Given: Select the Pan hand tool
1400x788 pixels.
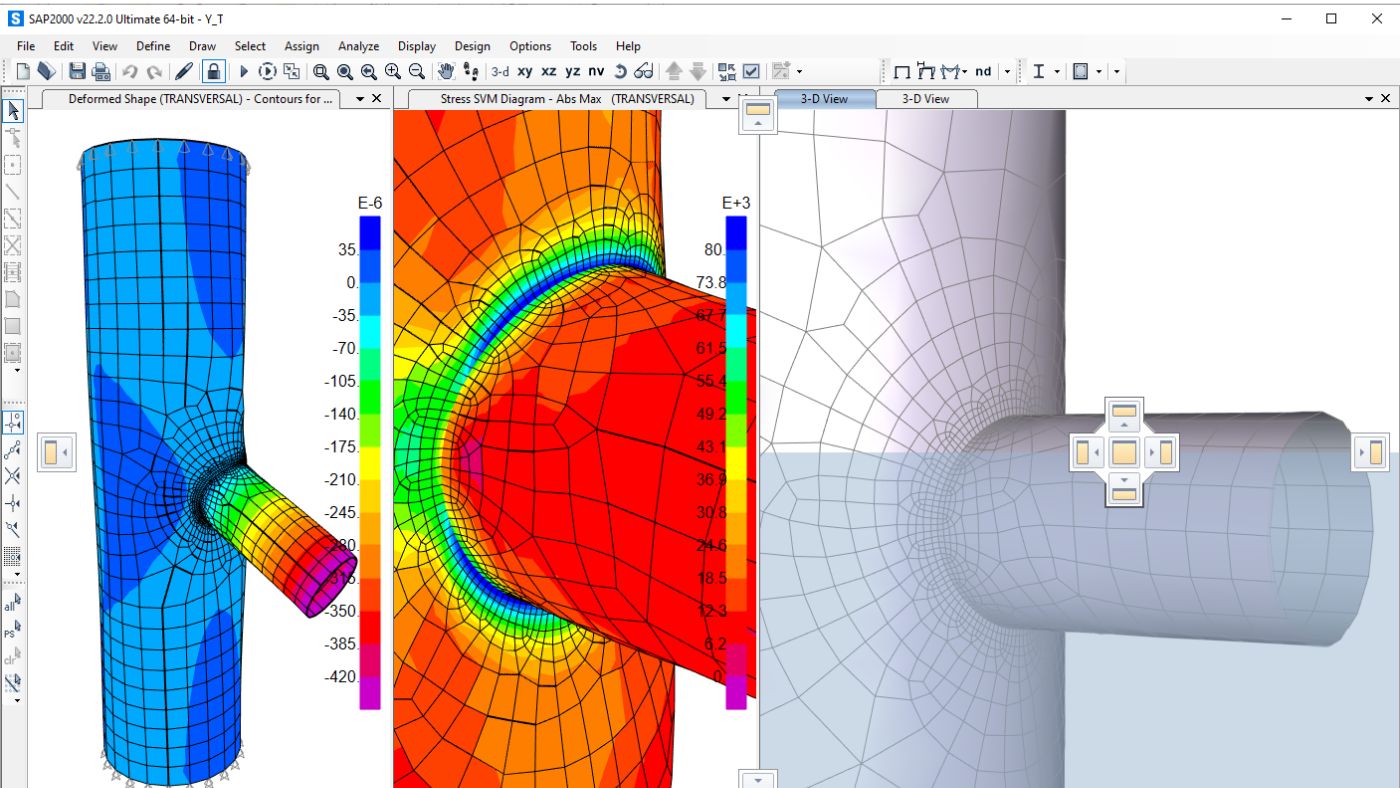Looking at the screenshot, I should 446,71.
